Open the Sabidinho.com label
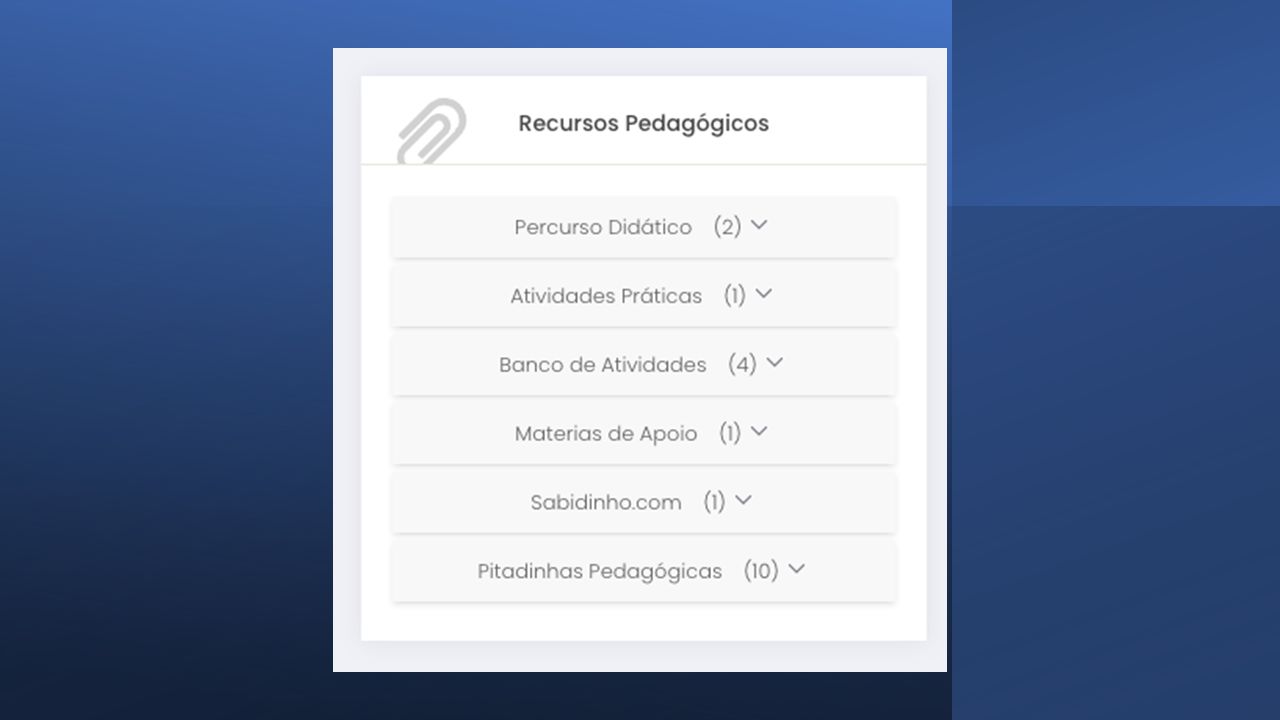Viewport: 1280px width, 720px height. coord(606,502)
